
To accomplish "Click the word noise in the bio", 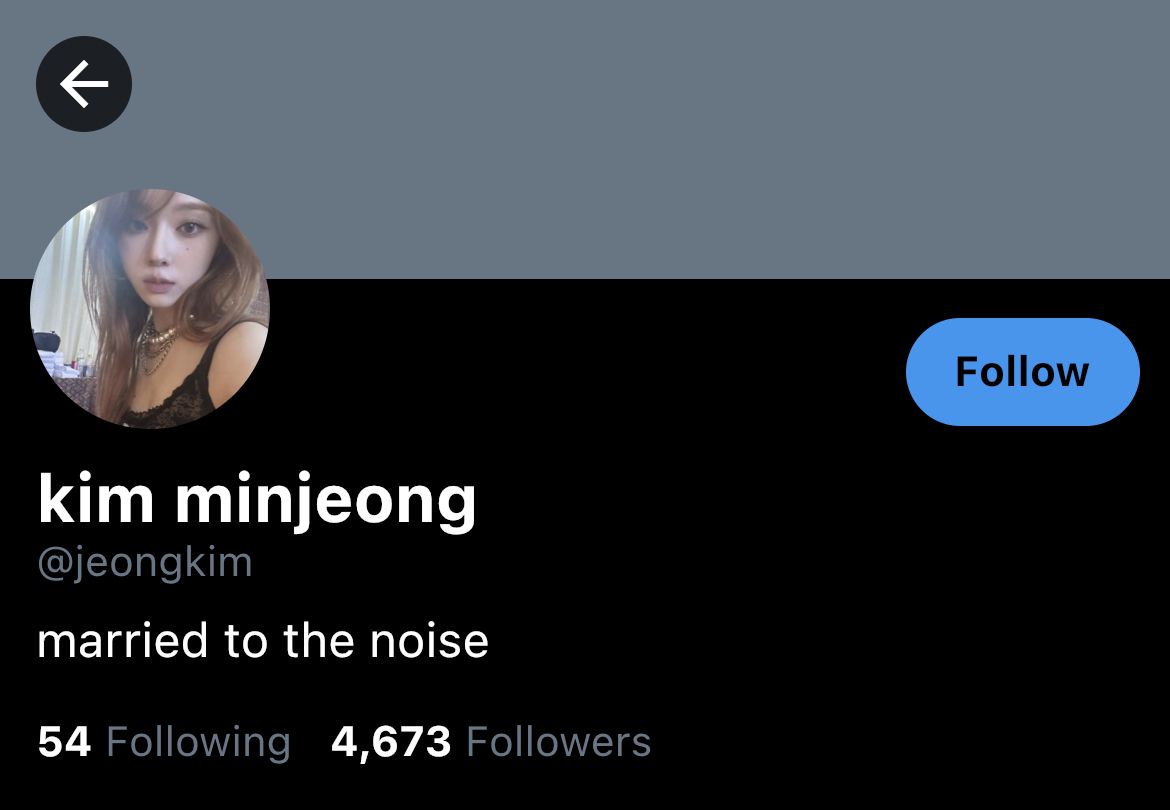I will point(429,641).
